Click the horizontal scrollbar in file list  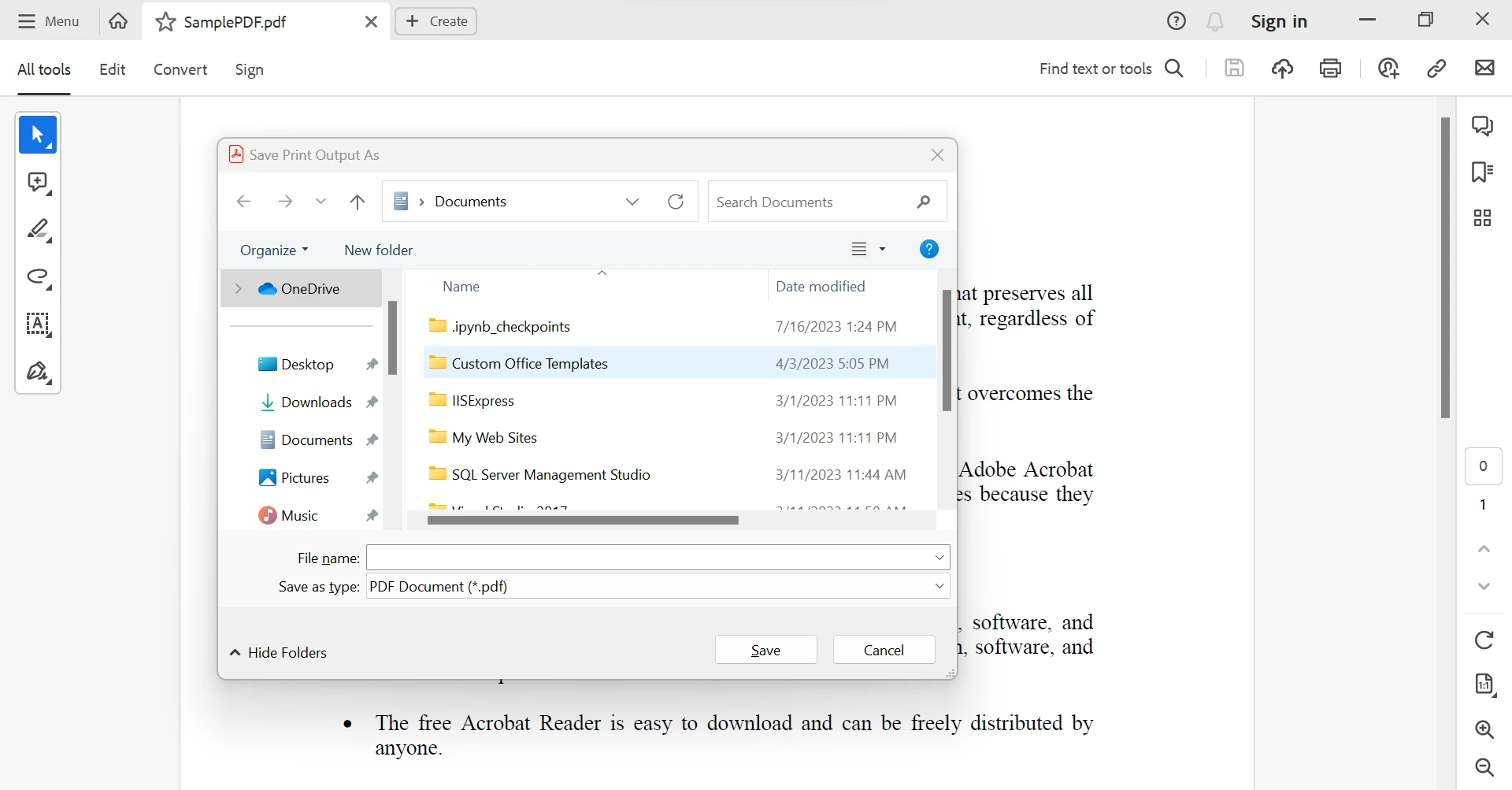pos(583,521)
